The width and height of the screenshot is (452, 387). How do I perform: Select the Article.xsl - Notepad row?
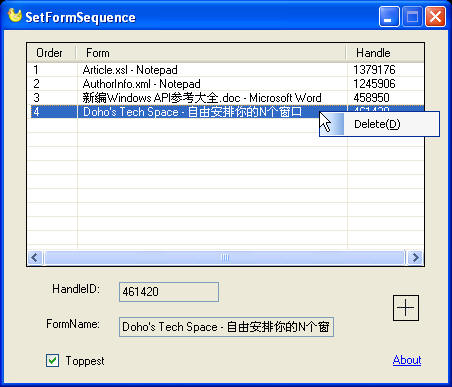pos(226,70)
